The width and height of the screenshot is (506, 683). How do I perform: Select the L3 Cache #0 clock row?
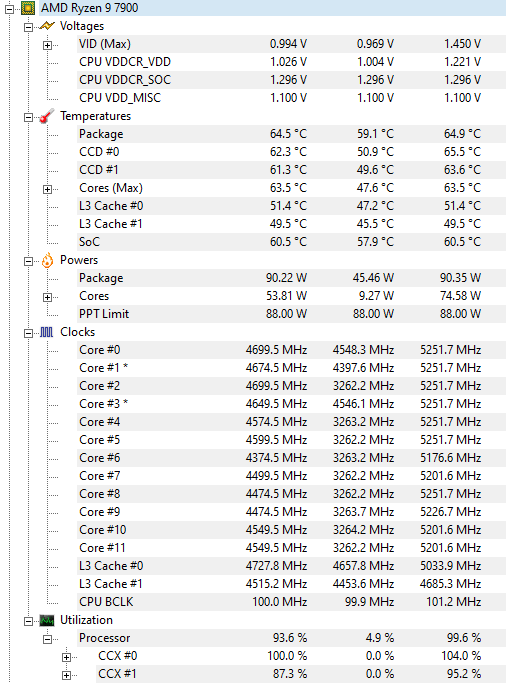[291, 565]
